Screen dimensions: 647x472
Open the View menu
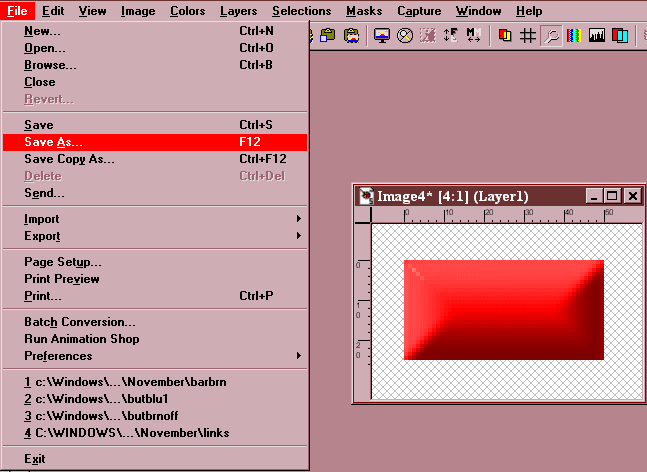[x=92, y=11]
